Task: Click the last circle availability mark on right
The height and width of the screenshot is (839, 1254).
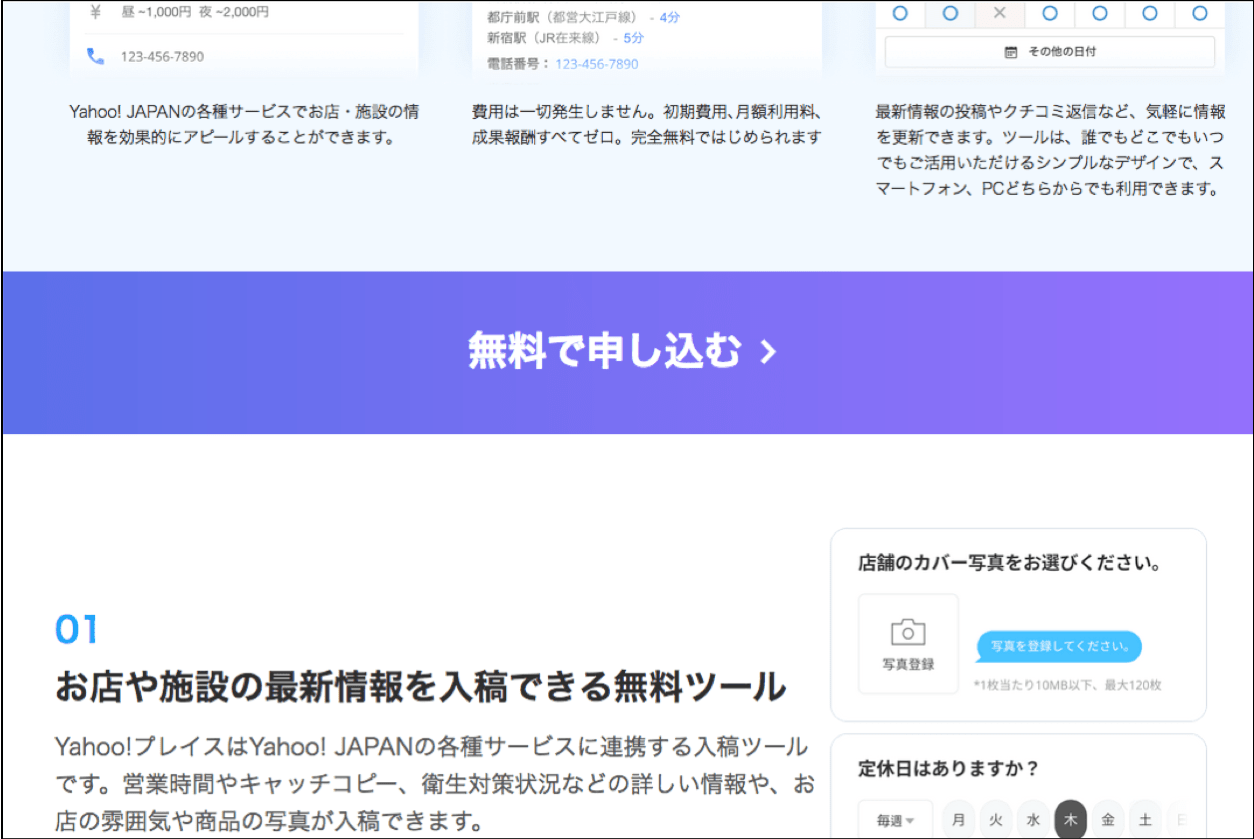Action: [1200, 13]
